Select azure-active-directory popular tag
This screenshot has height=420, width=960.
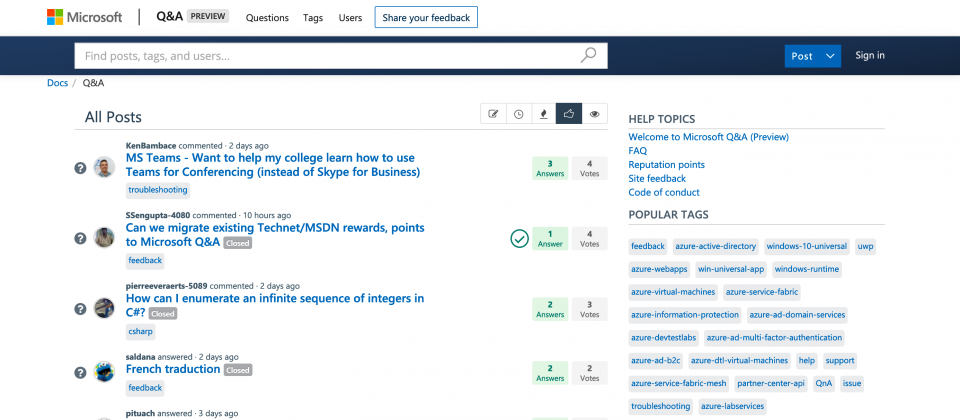click(716, 247)
